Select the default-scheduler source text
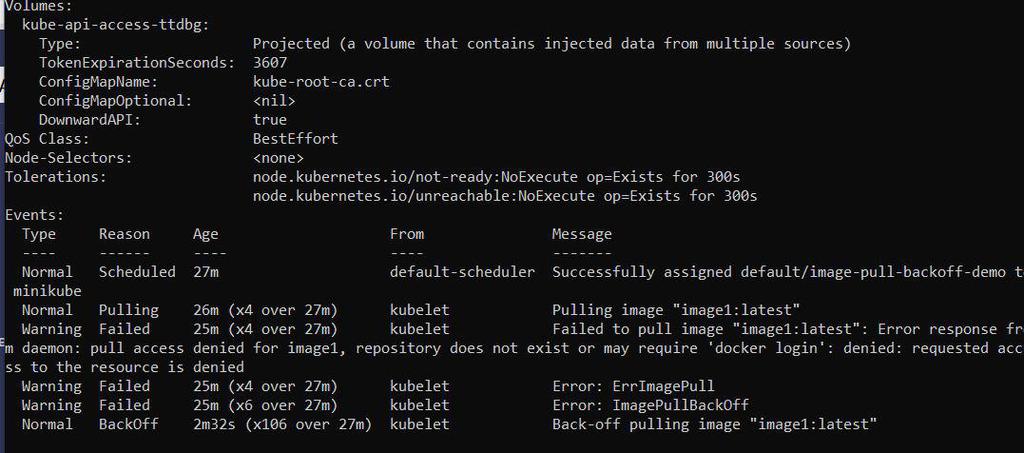The image size is (1024, 453). 462,272
